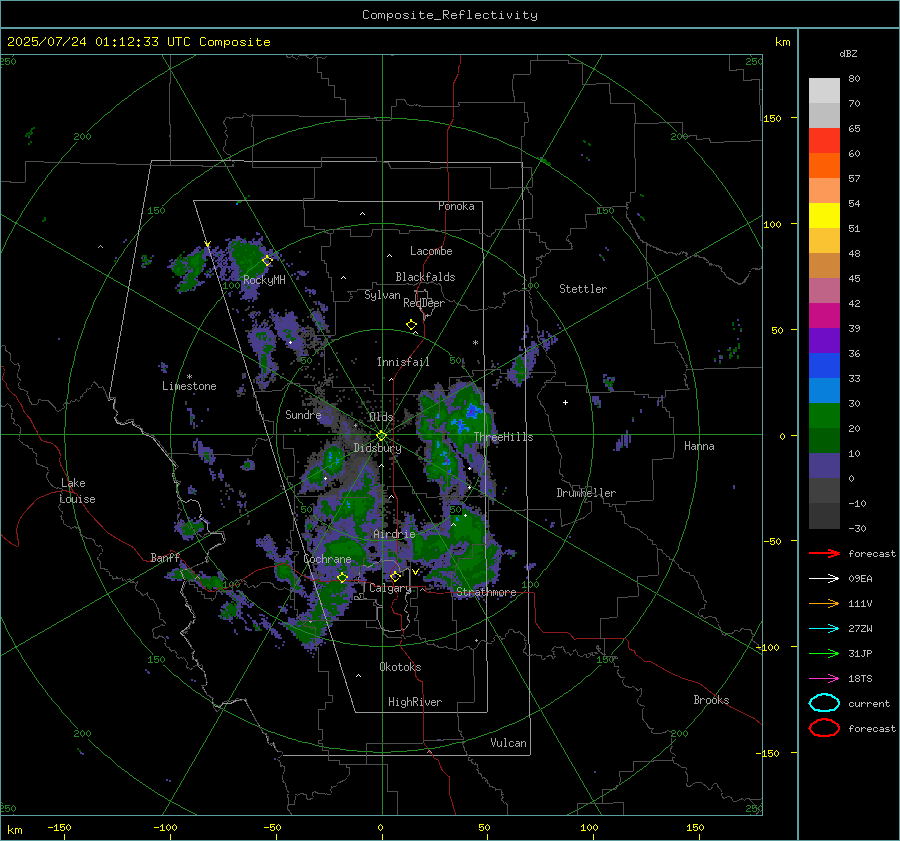Click the Drumheller city label

click(586, 493)
